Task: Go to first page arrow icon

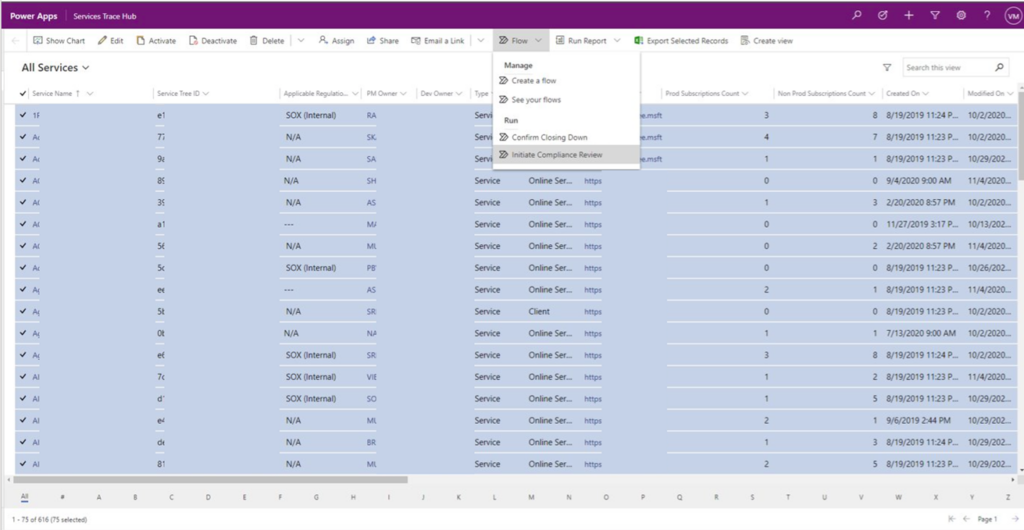Action: point(954,519)
